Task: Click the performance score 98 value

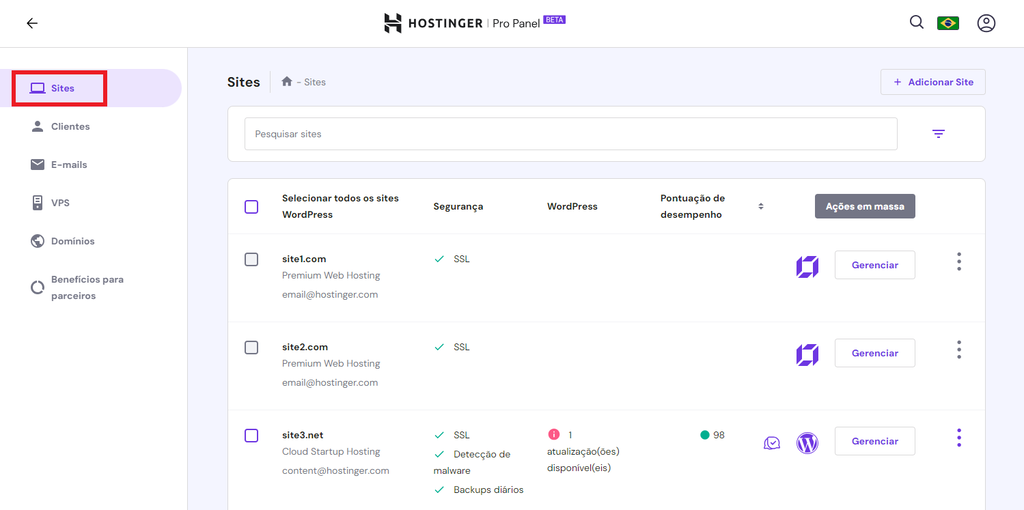Action: point(718,435)
